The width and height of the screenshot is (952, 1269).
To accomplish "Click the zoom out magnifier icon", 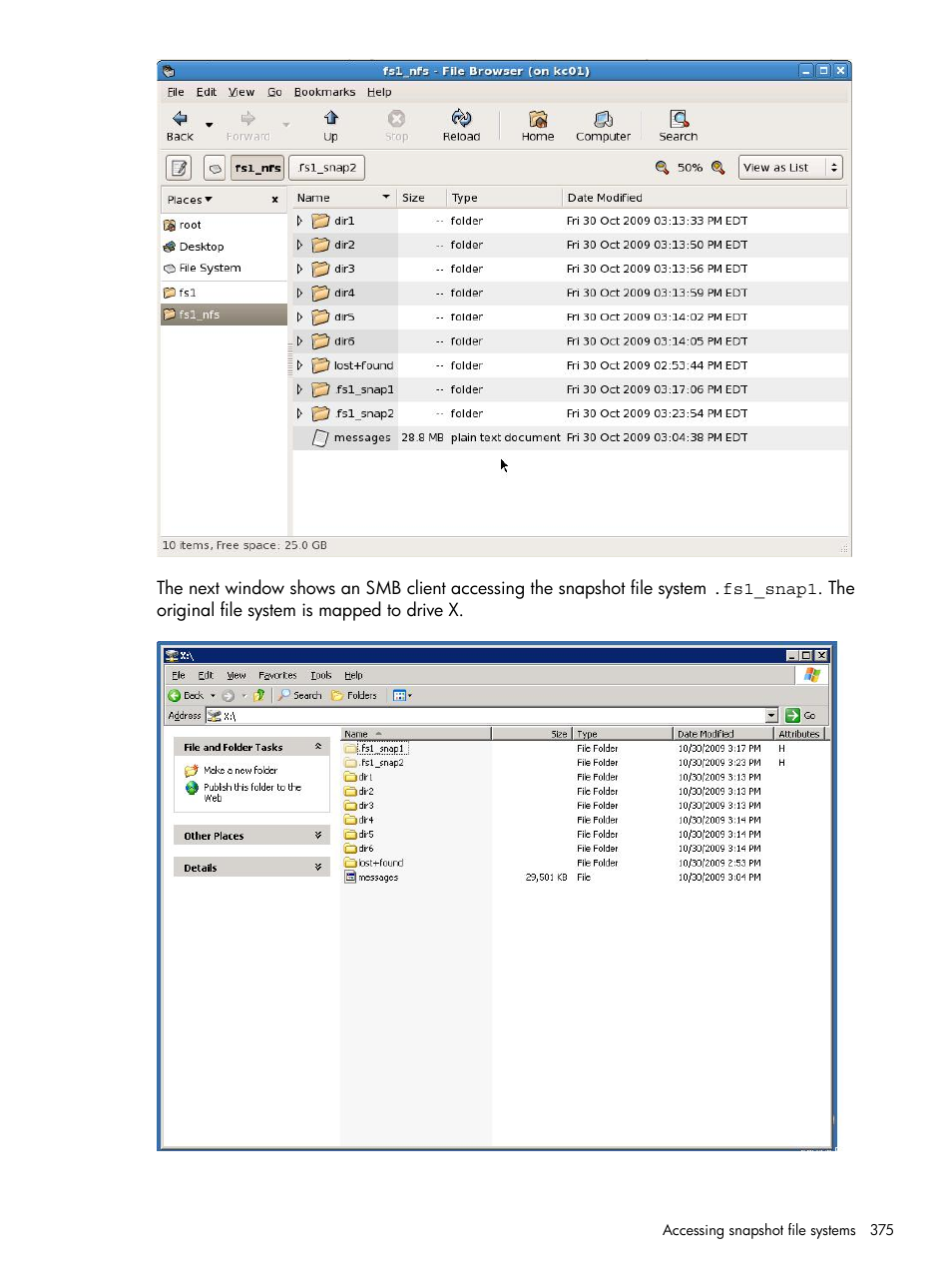I will click(x=662, y=168).
